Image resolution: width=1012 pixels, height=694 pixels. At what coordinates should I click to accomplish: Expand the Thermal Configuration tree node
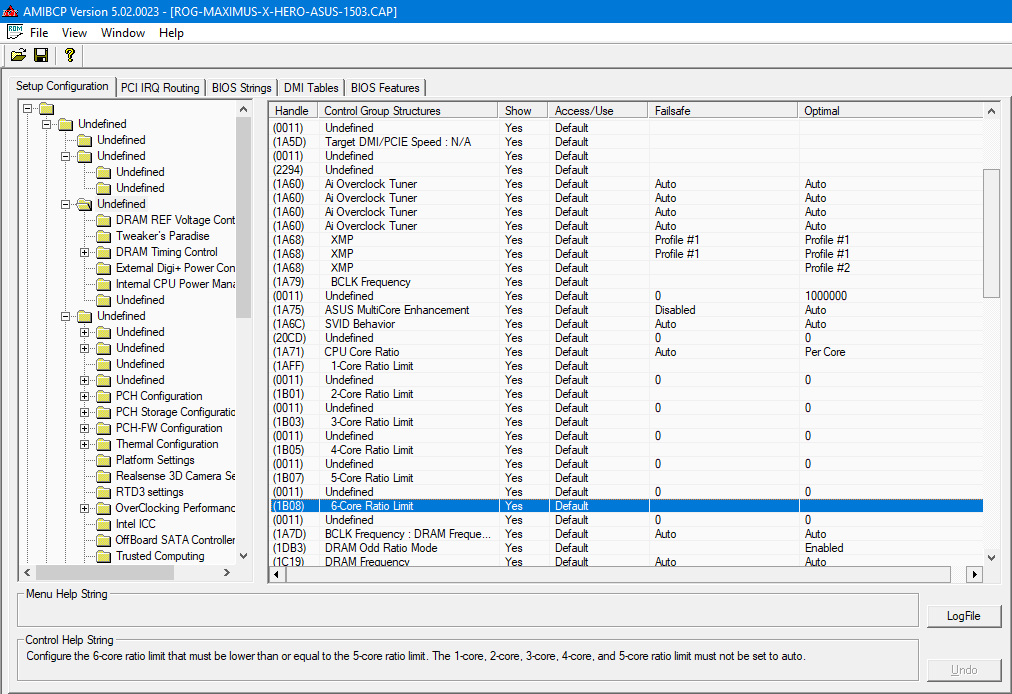point(85,444)
